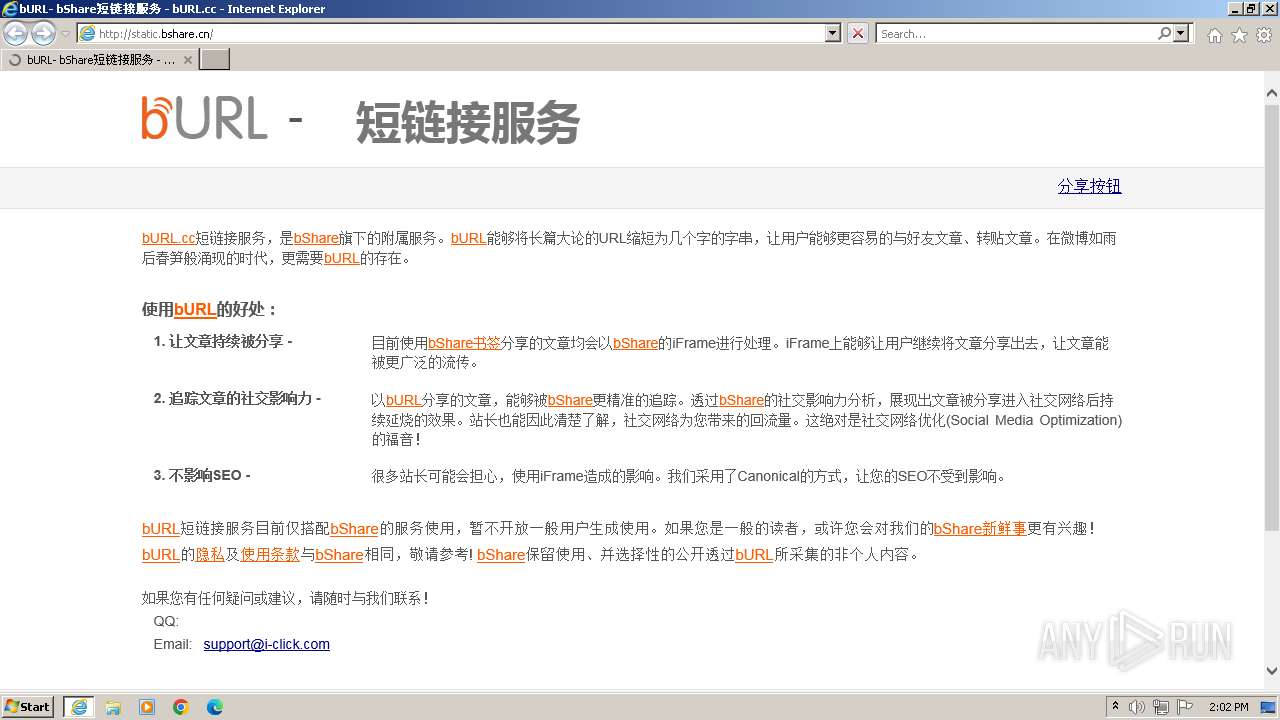Click bURL link before 分享的文章
1280x720 pixels.
(x=403, y=400)
